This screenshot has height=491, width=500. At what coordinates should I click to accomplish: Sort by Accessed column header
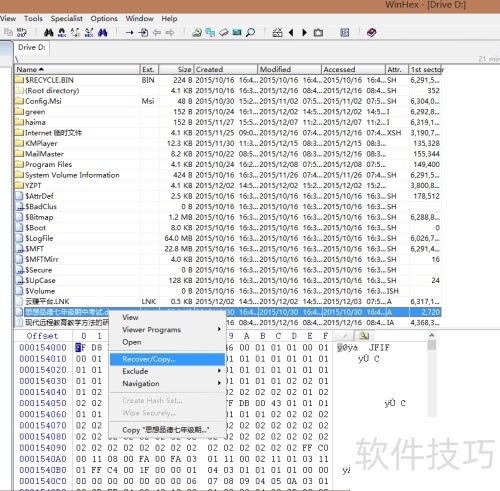point(354,69)
